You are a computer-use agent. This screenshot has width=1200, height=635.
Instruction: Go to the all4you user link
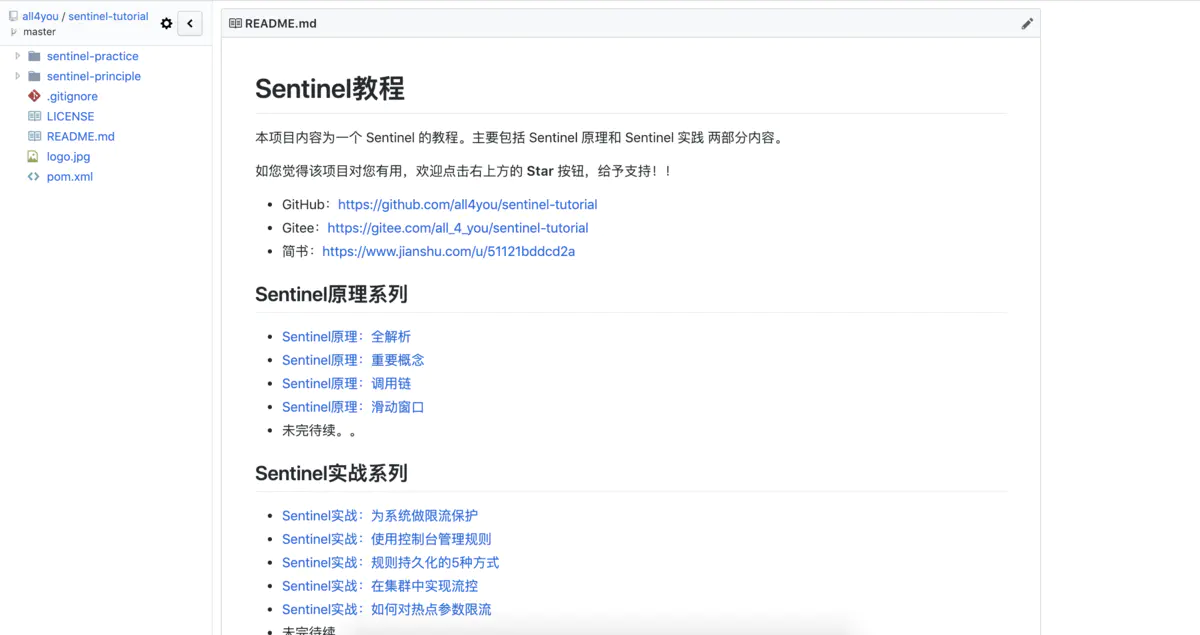pos(40,16)
